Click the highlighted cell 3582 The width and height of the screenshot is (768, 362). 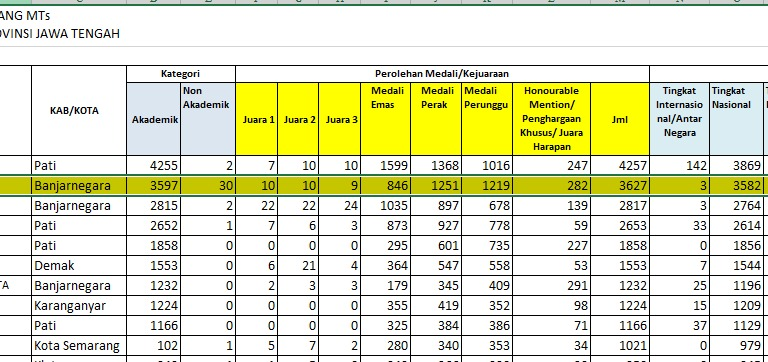tap(737, 186)
